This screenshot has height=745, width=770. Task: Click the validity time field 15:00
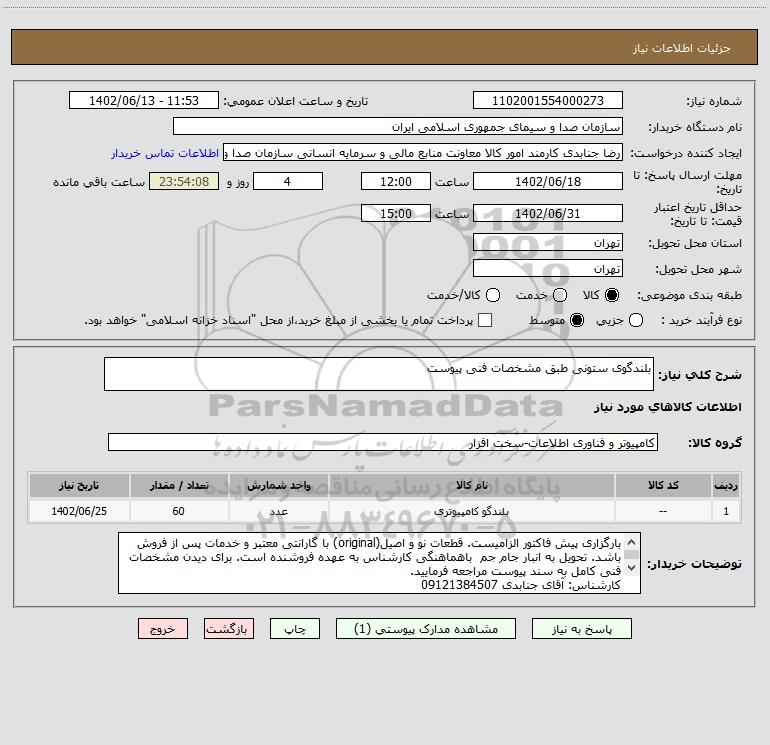click(x=396, y=213)
